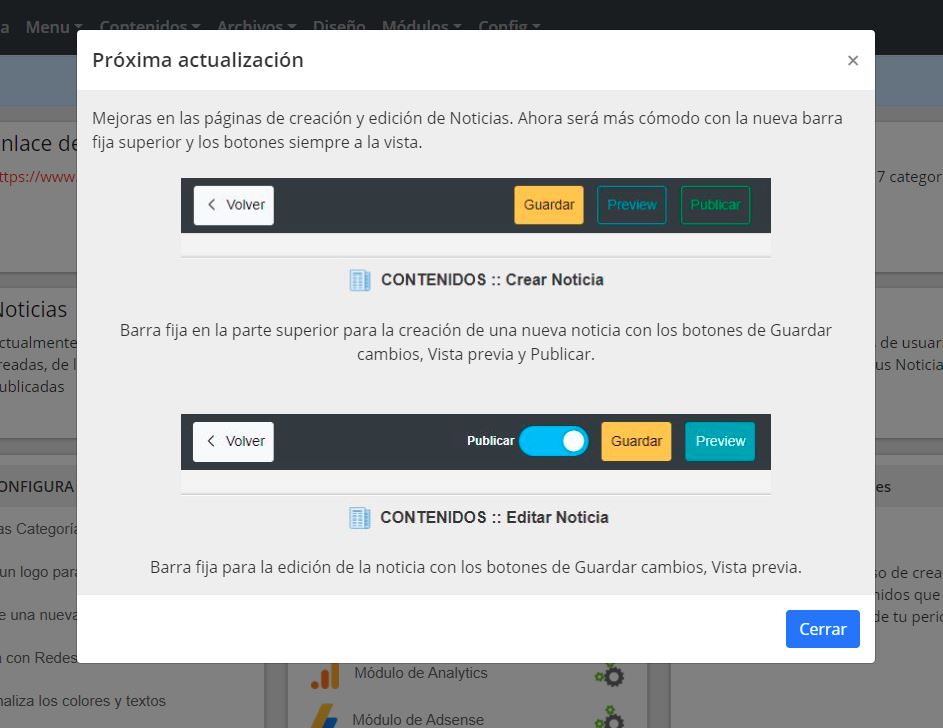This screenshot has width=943, height=728.
Task: Open the Archivos dropdown menu
Action: point(256,27)
